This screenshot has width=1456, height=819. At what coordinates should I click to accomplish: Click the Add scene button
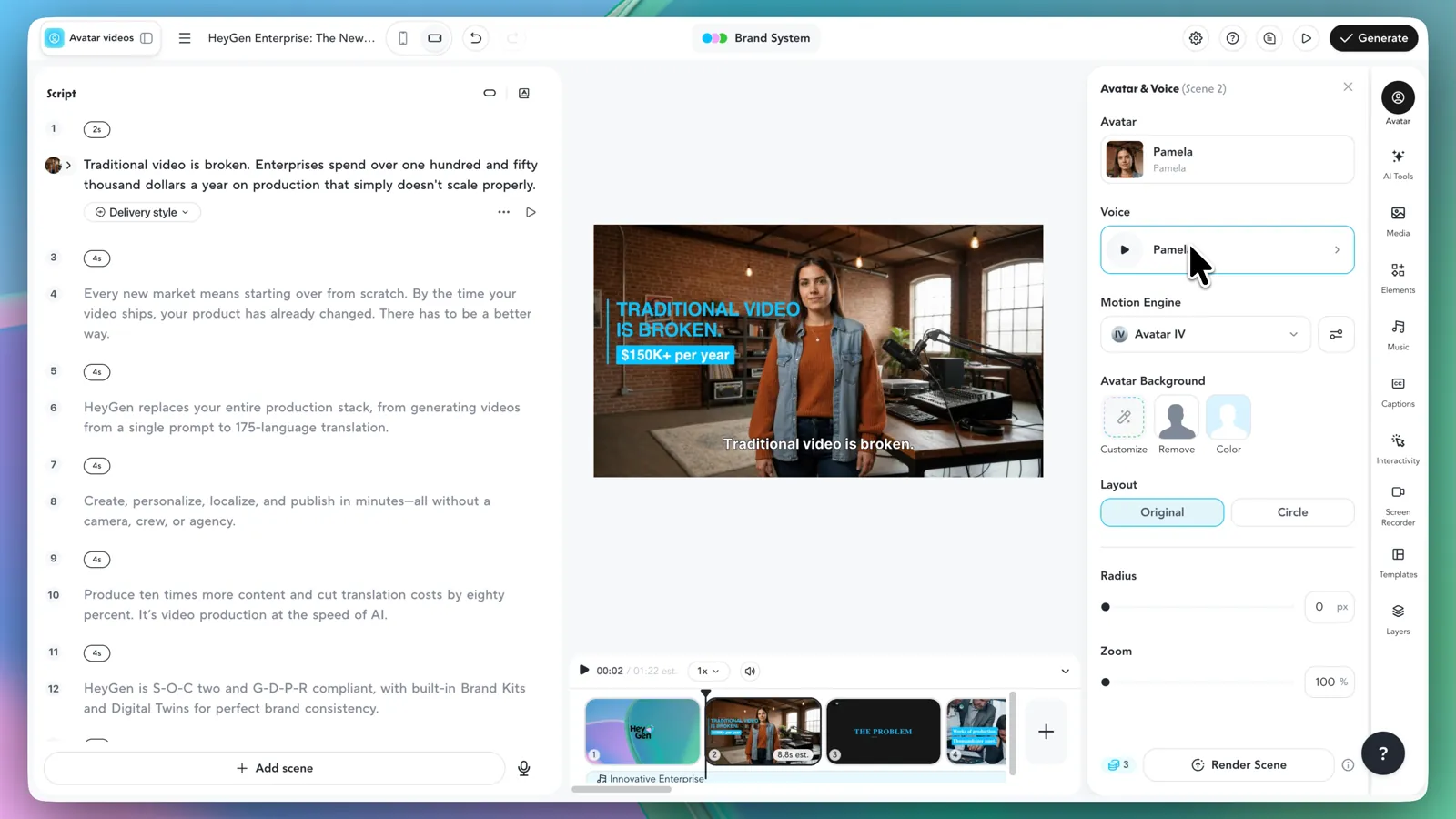point(274,768)
